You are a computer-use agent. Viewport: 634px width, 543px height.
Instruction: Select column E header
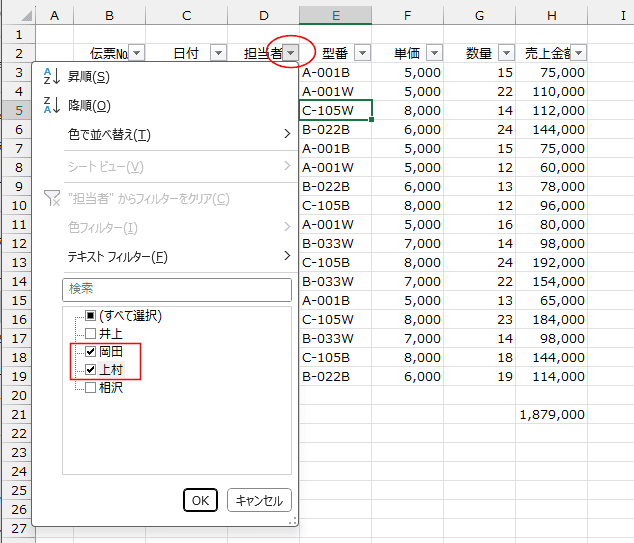[x=335, y=15]
